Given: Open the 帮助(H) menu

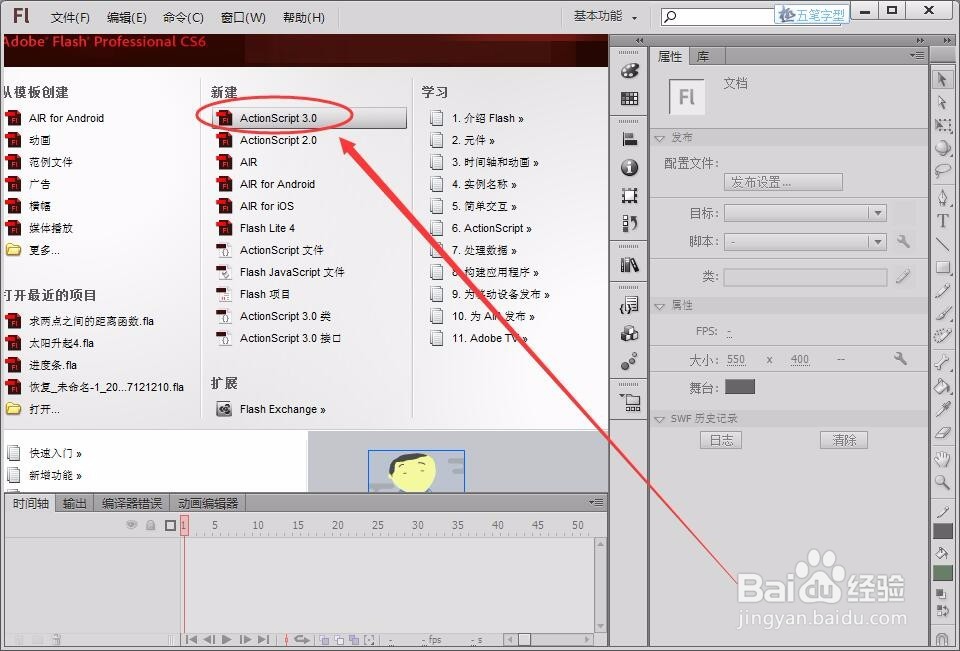Looking at the screenshot, I should (304, 17).
